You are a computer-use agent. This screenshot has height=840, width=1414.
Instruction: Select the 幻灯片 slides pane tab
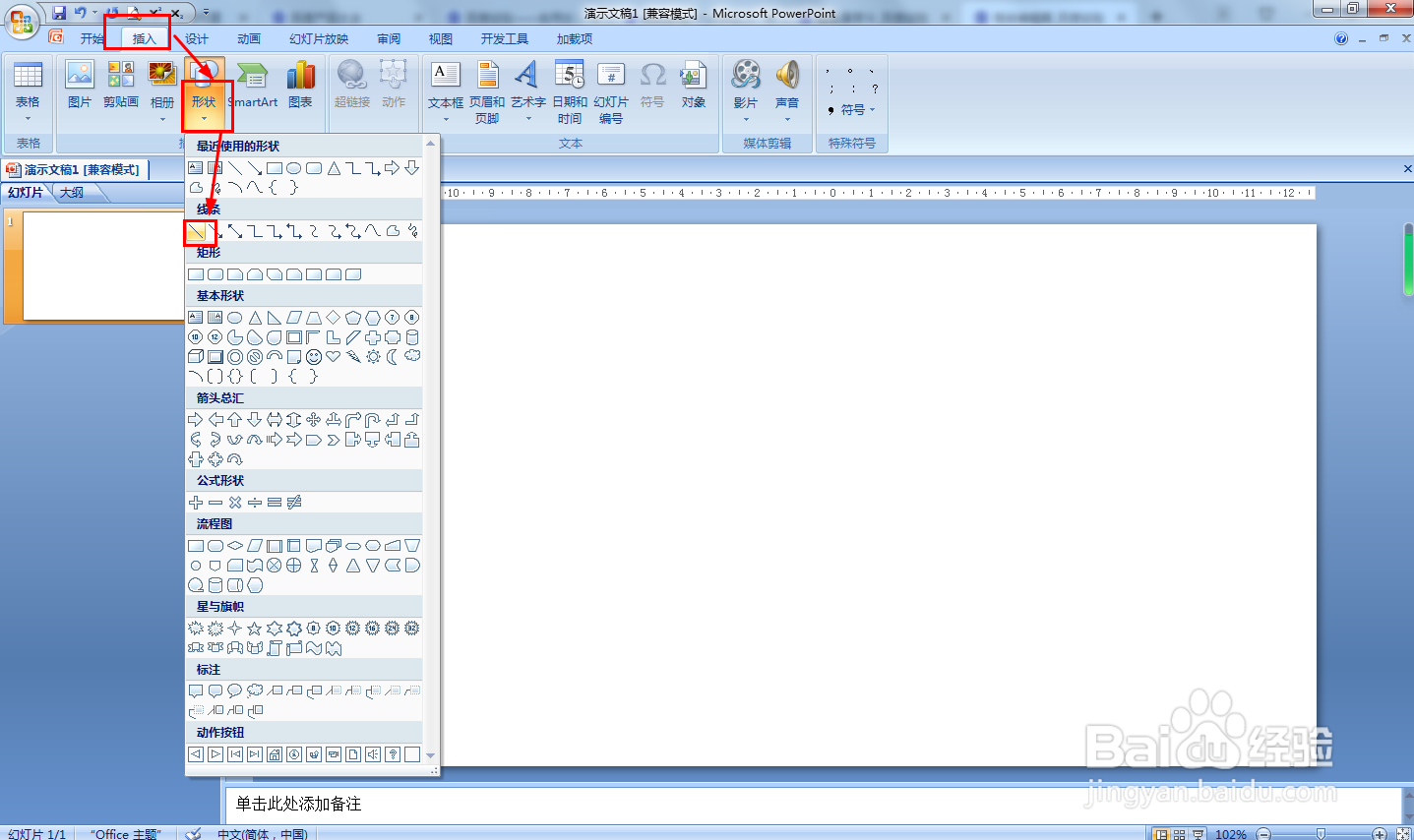click(26, 193)
